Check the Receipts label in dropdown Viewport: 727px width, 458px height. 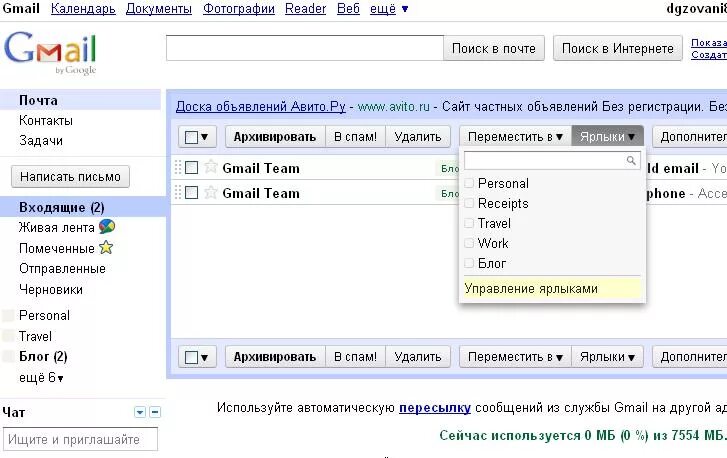[x=469, y=203]
